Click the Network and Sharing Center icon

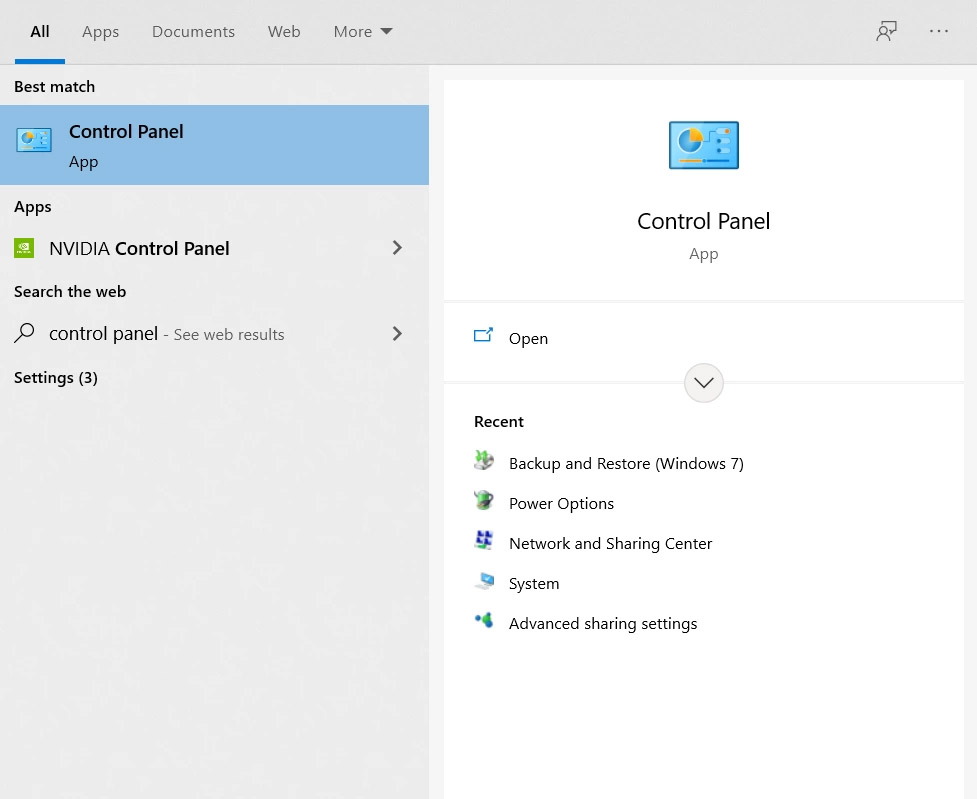point(484,540)
